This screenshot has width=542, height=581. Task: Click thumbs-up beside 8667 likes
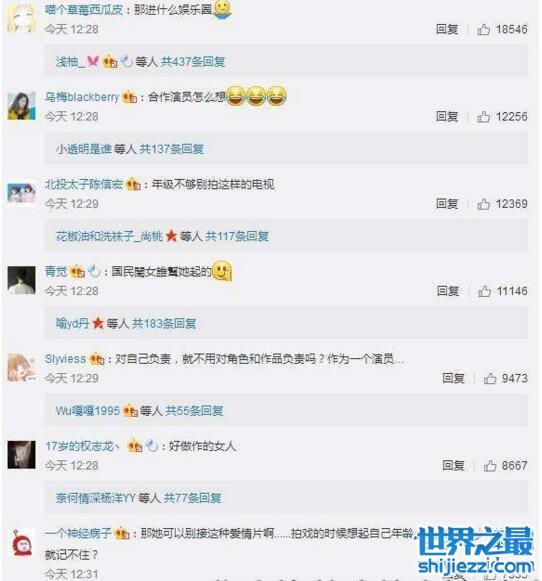490,466
